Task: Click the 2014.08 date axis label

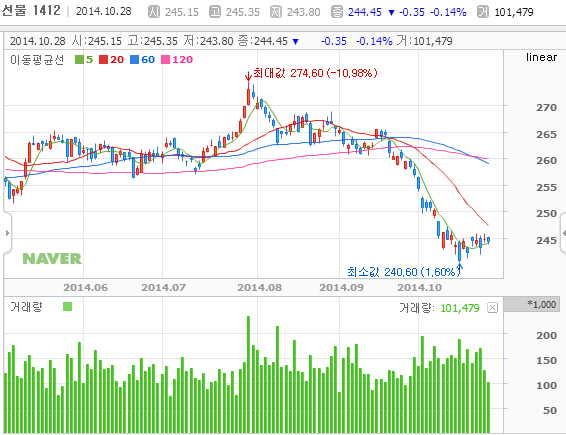Action: click(259, 288)
